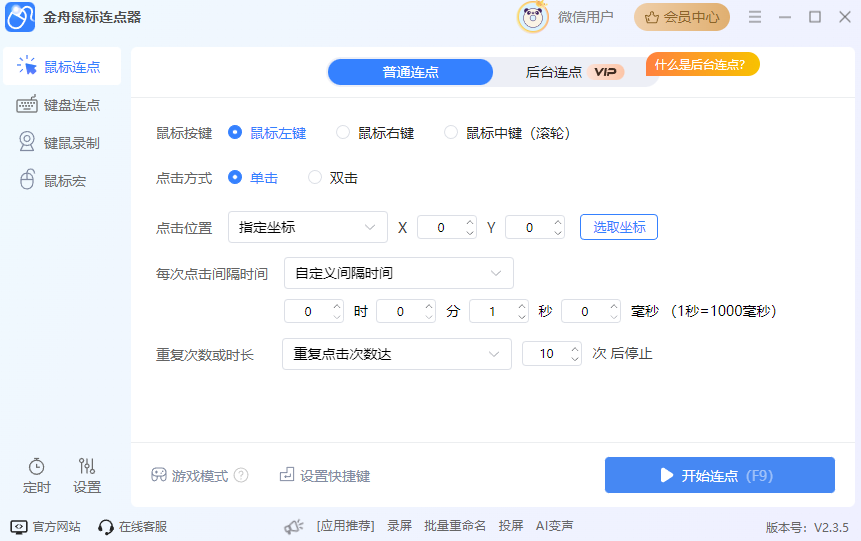Toggle 游戏模式 game mode

(x=190, y=476)
